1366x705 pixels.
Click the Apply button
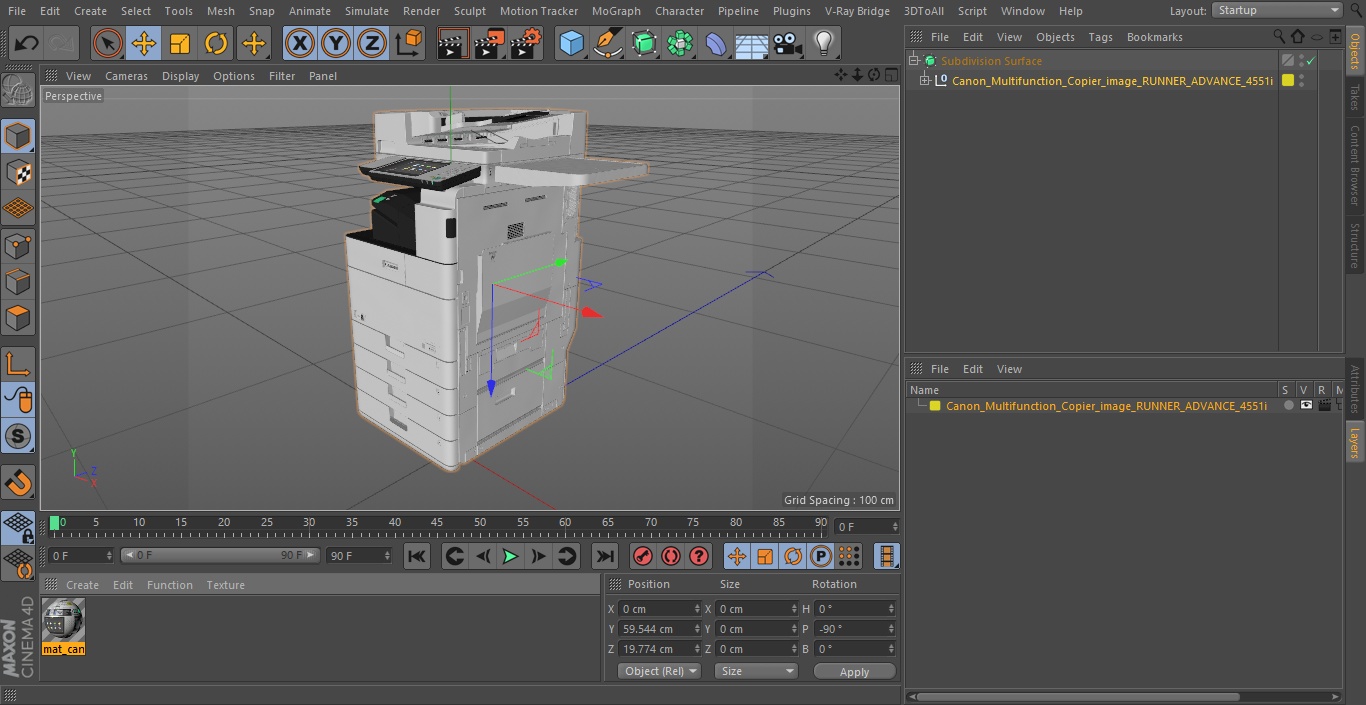point(854,672)
